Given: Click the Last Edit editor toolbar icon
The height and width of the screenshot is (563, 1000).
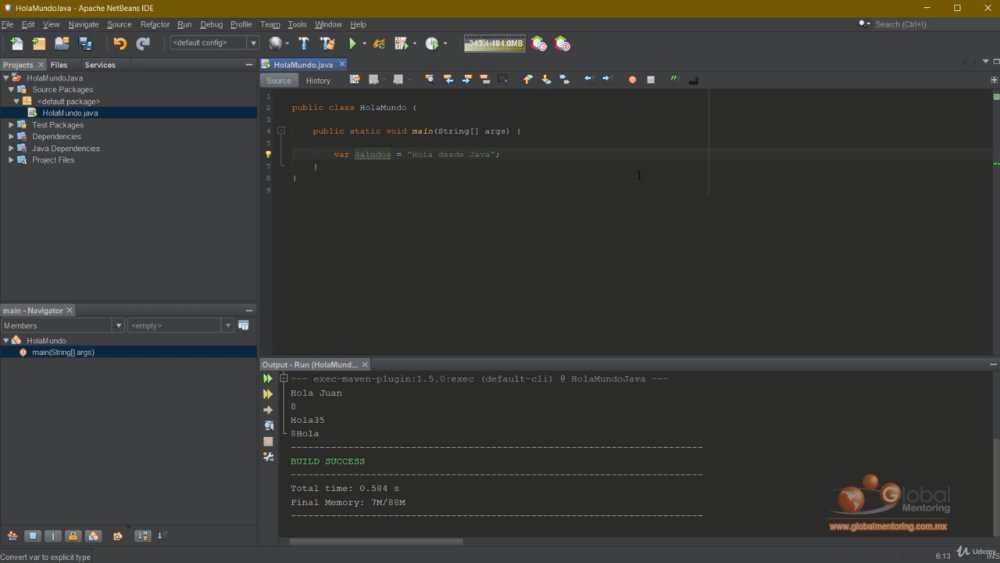Looking at the screenshot, I should point(355,80).
